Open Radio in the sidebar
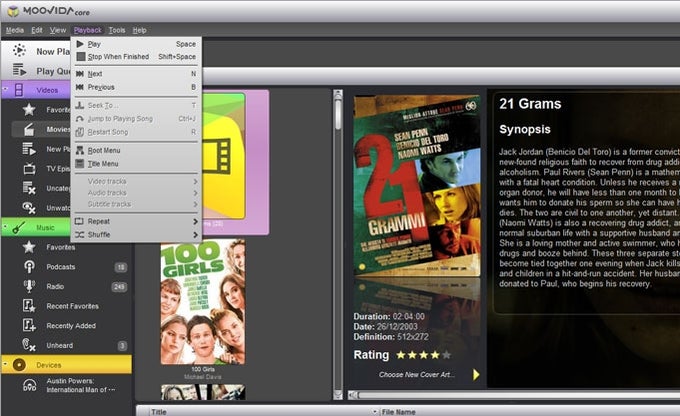Image resolution: width=680 pixels, height=416 pixels. [x=55, y=286]
